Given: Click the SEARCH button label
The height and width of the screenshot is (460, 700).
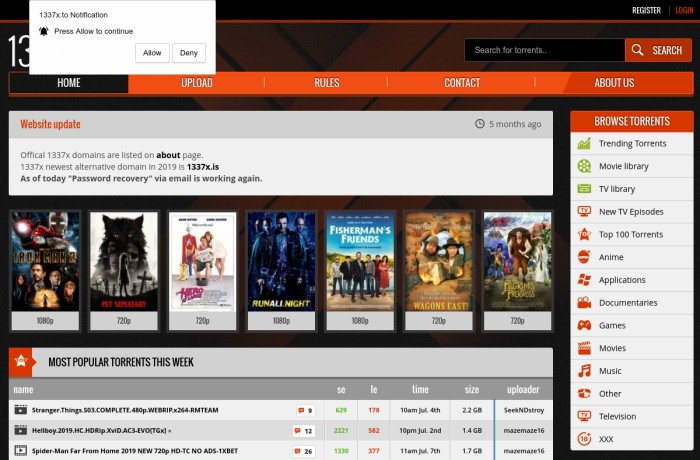Looking at the screenshot, I should coord(667,50).
